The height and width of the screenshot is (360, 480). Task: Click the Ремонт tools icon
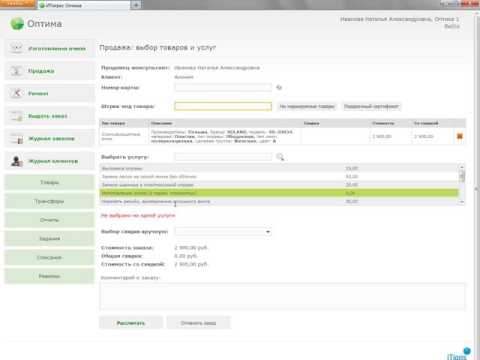(x=16, y=93)
